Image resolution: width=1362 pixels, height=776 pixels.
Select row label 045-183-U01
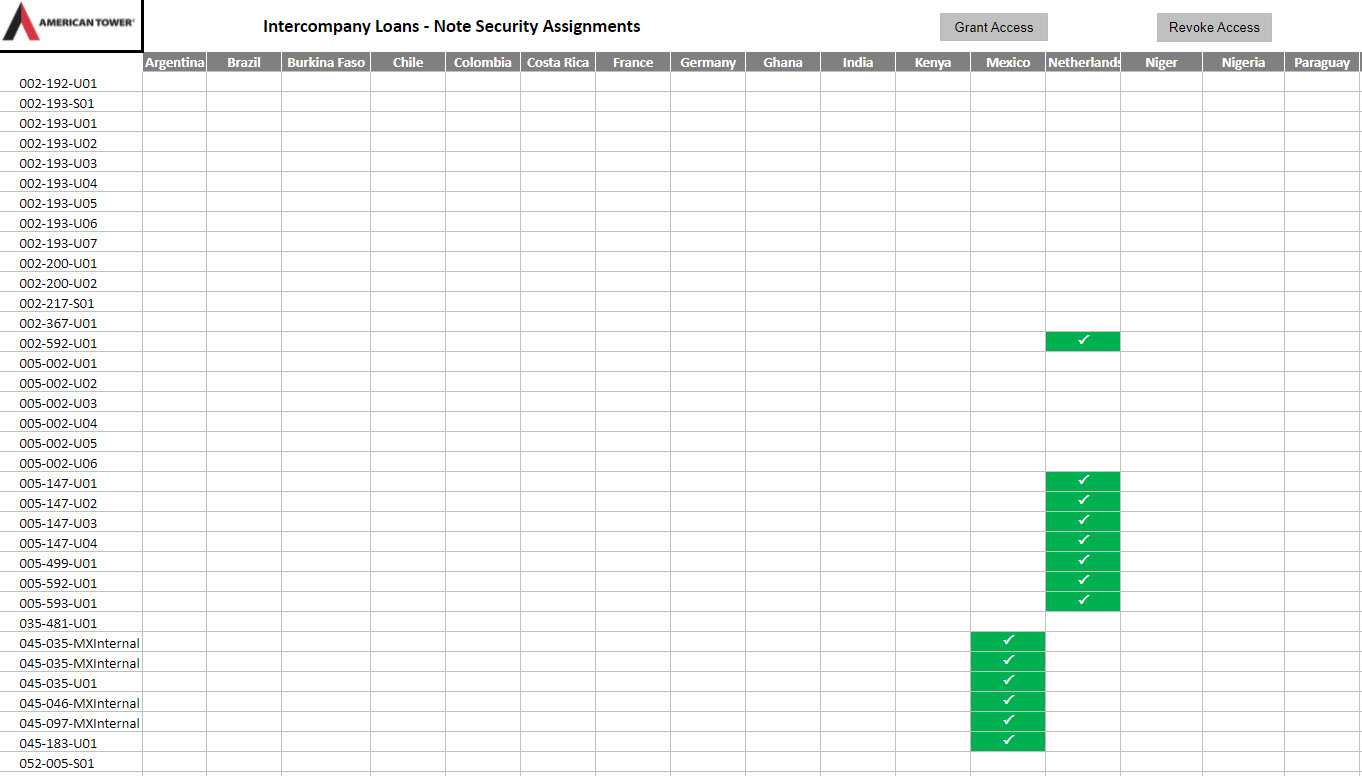pyautogui.click(x=58, y=743)
